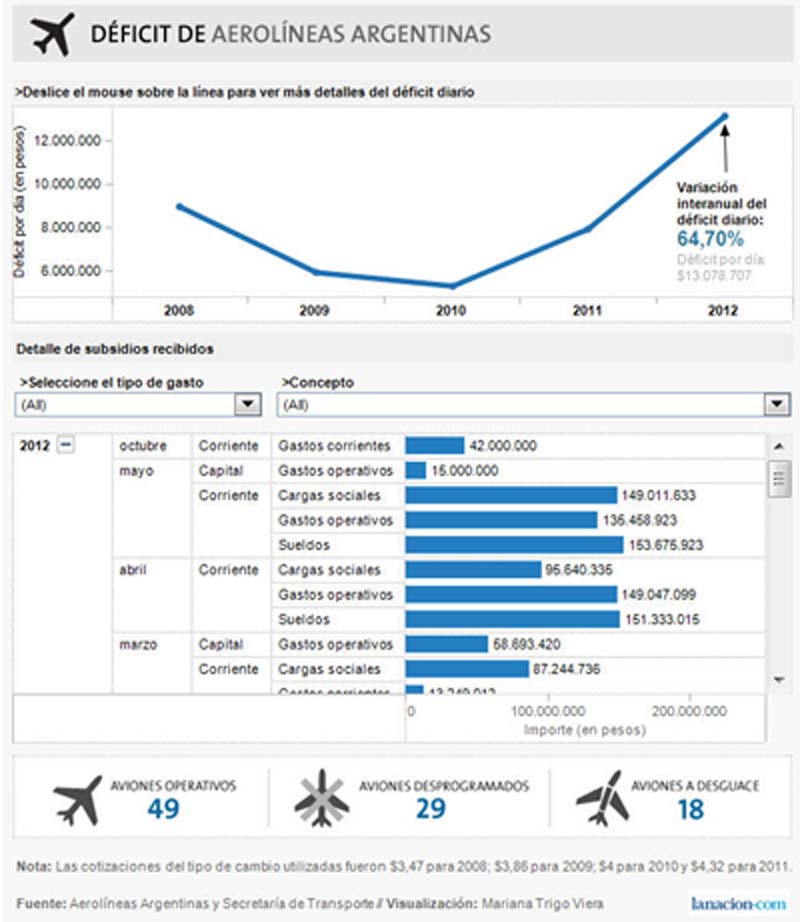The height and width of the screenshot is (922, 800).
Task: Click the mayo Gastos operativos 136.458.923 bar
Action: tap(501, 520)
